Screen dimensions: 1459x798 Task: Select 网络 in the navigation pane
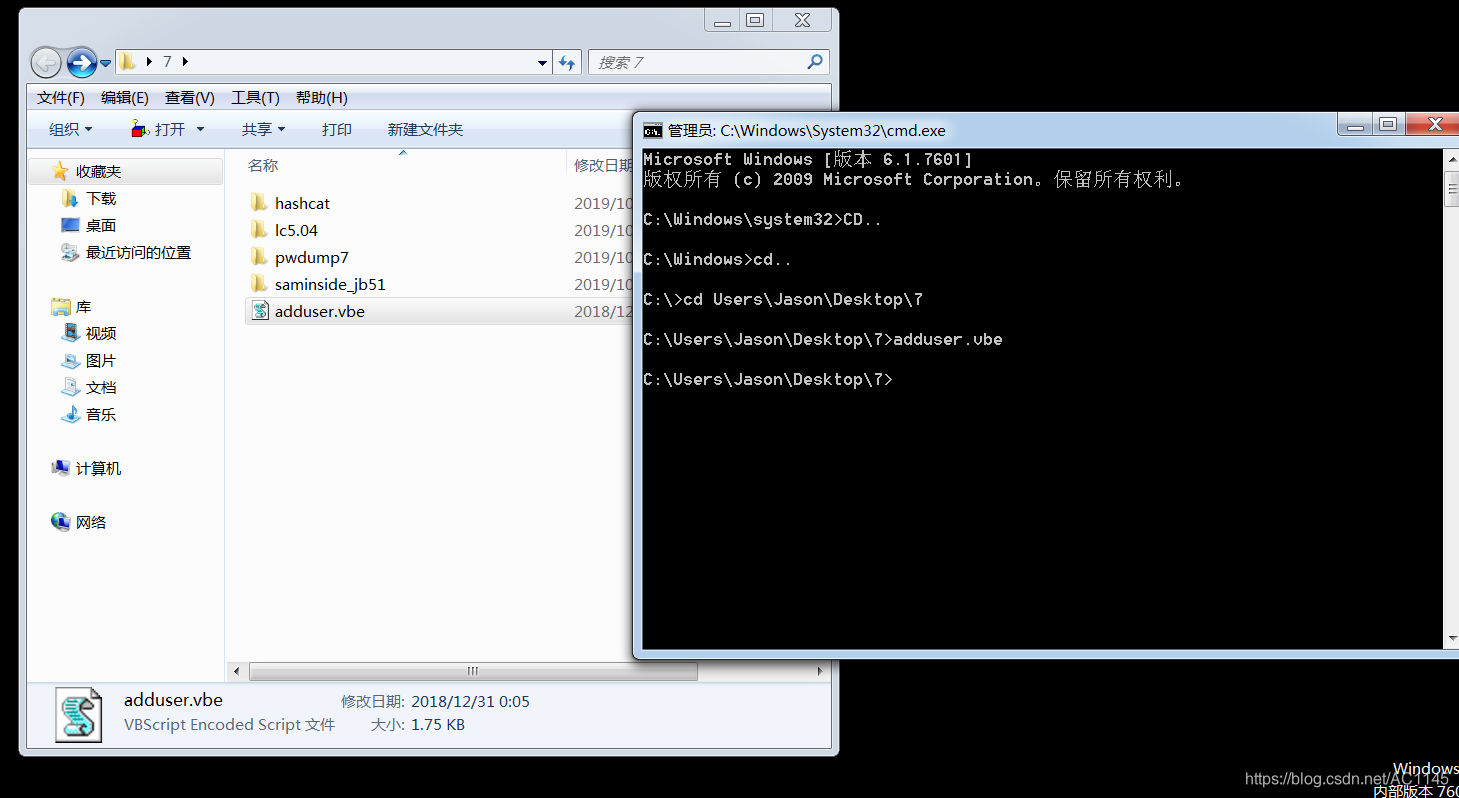point(90,523)
